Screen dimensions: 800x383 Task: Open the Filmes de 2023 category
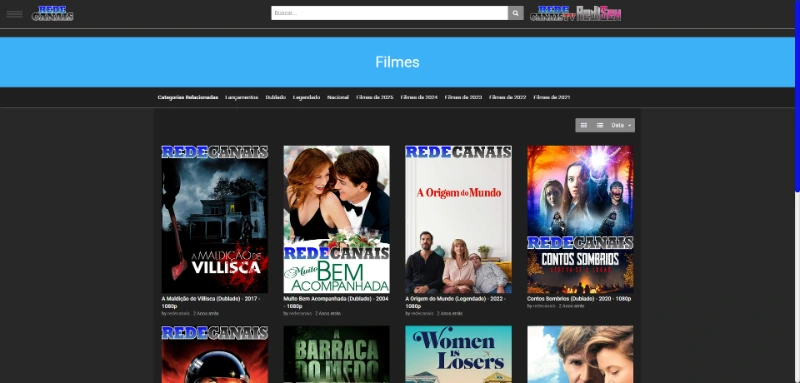click(463, 97)
